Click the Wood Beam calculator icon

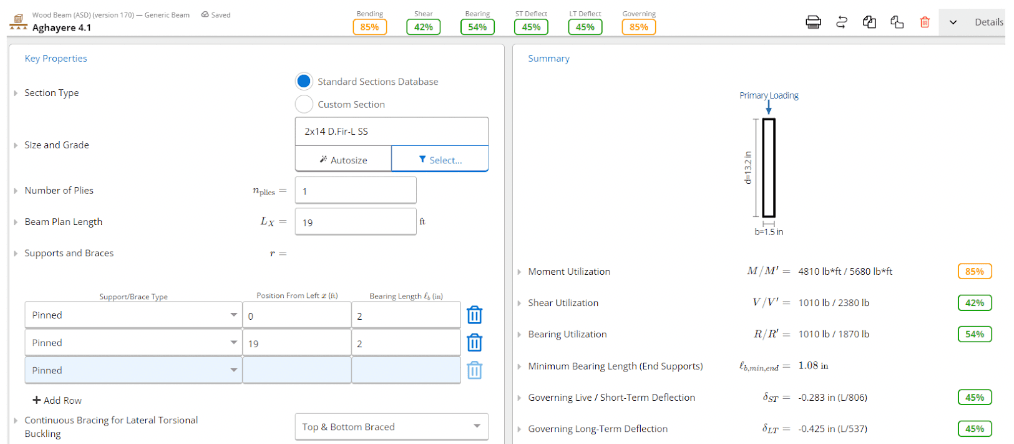(x=17, y=23)
